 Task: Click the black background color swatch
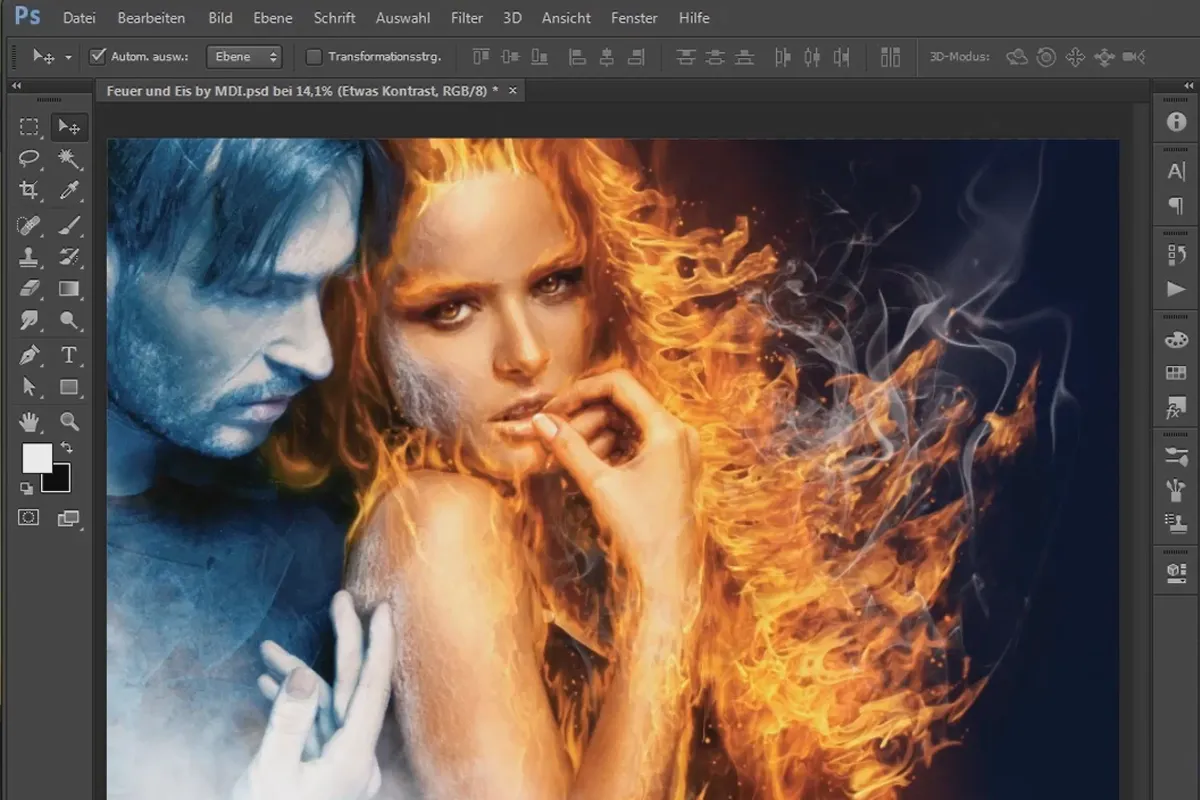pyautogui.click(x=59, y=482)
